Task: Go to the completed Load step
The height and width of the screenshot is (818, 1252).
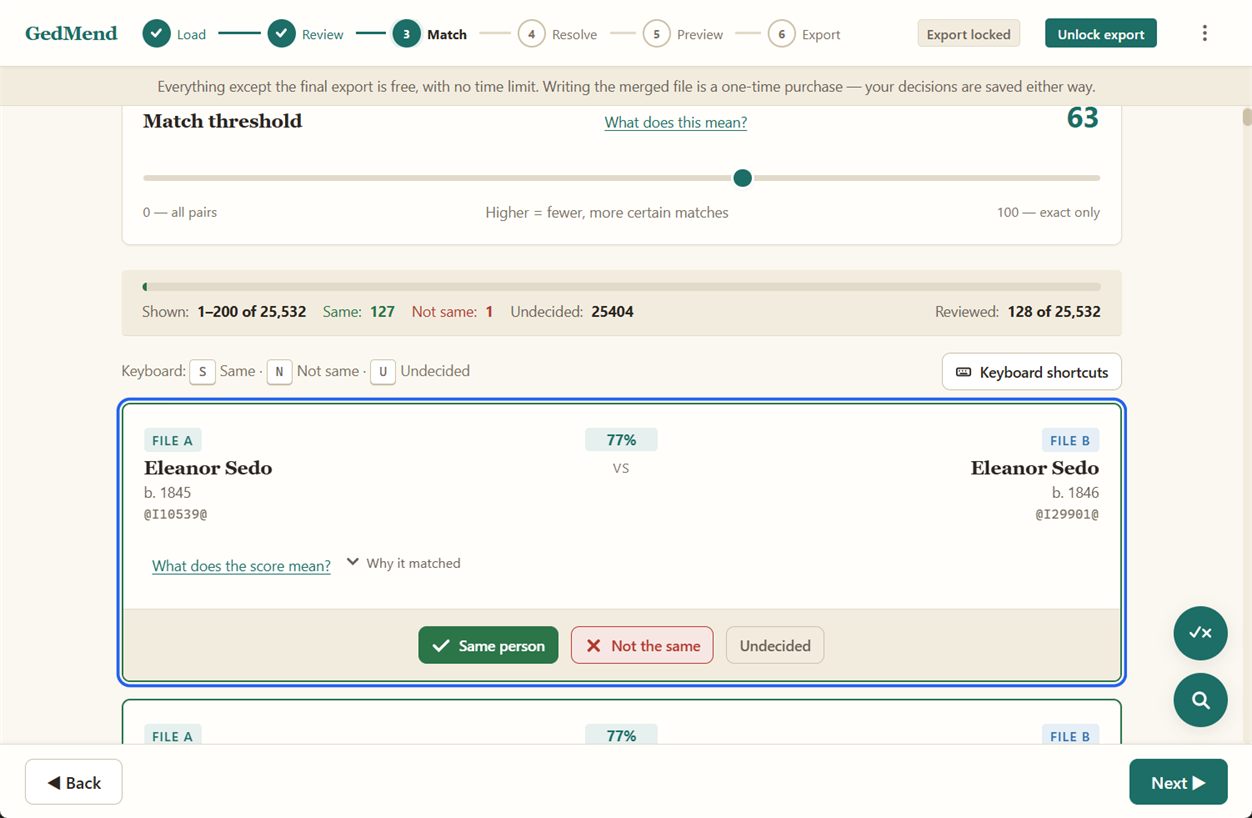Action: point(174,34)
